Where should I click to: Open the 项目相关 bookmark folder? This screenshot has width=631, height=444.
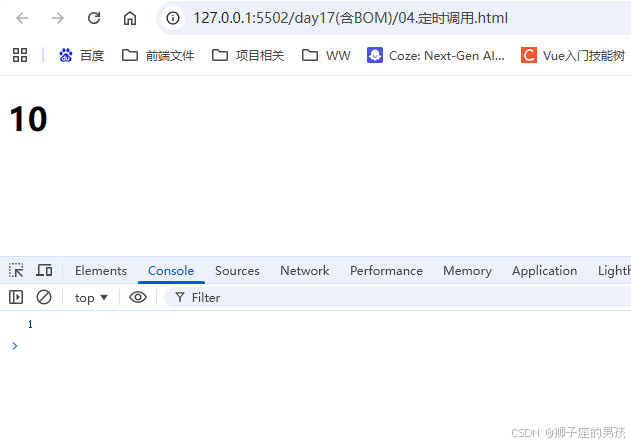coord(248,56)
